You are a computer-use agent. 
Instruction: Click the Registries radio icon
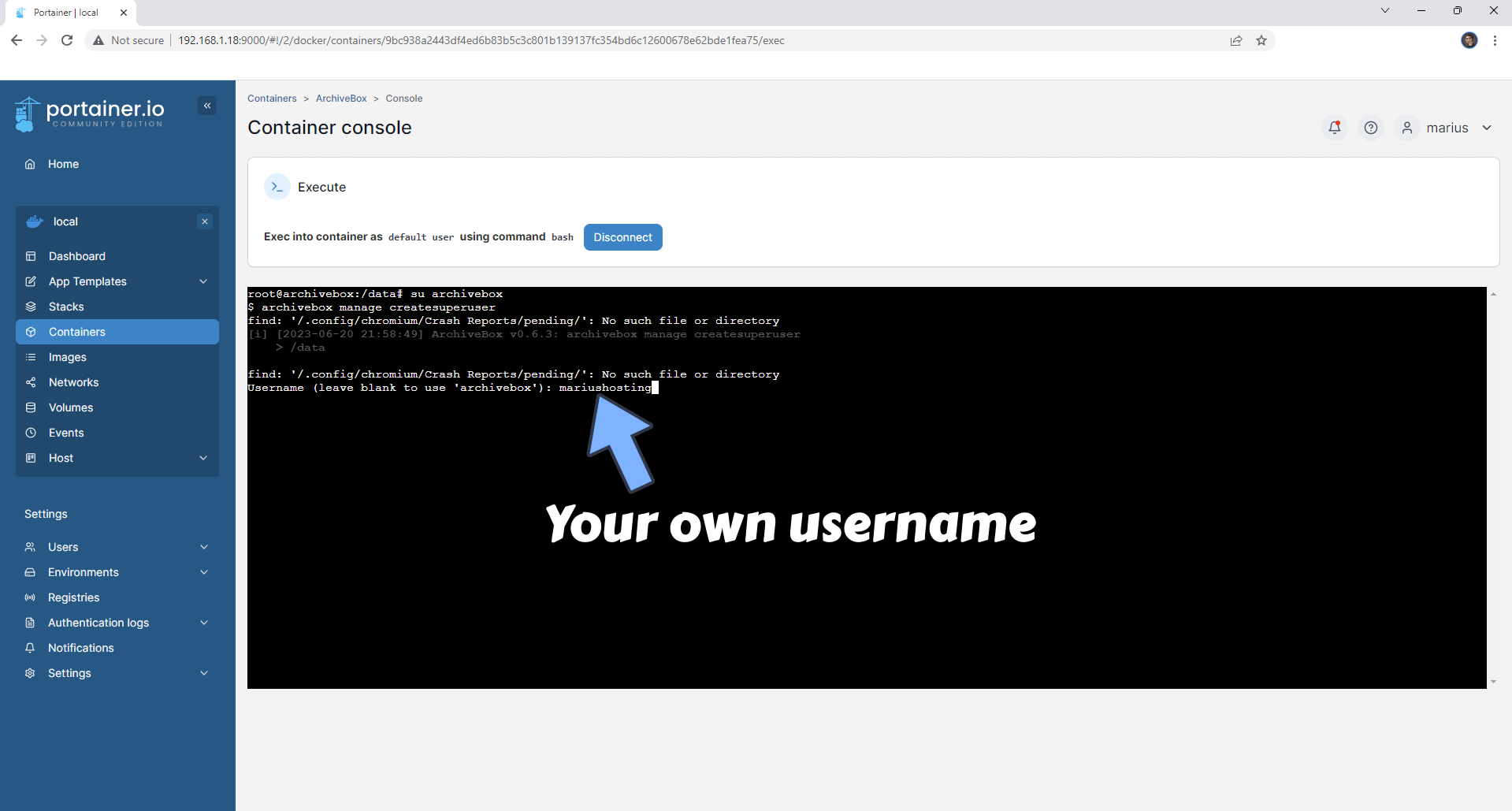[x=30, y=597]
